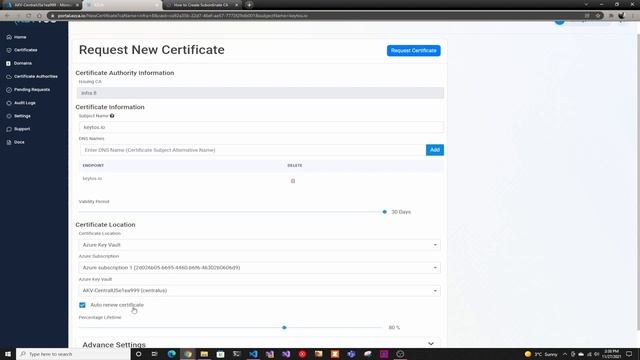Click the Docs icon in sidebar
The width and height of the screenshot is (640, 360).
9,142
